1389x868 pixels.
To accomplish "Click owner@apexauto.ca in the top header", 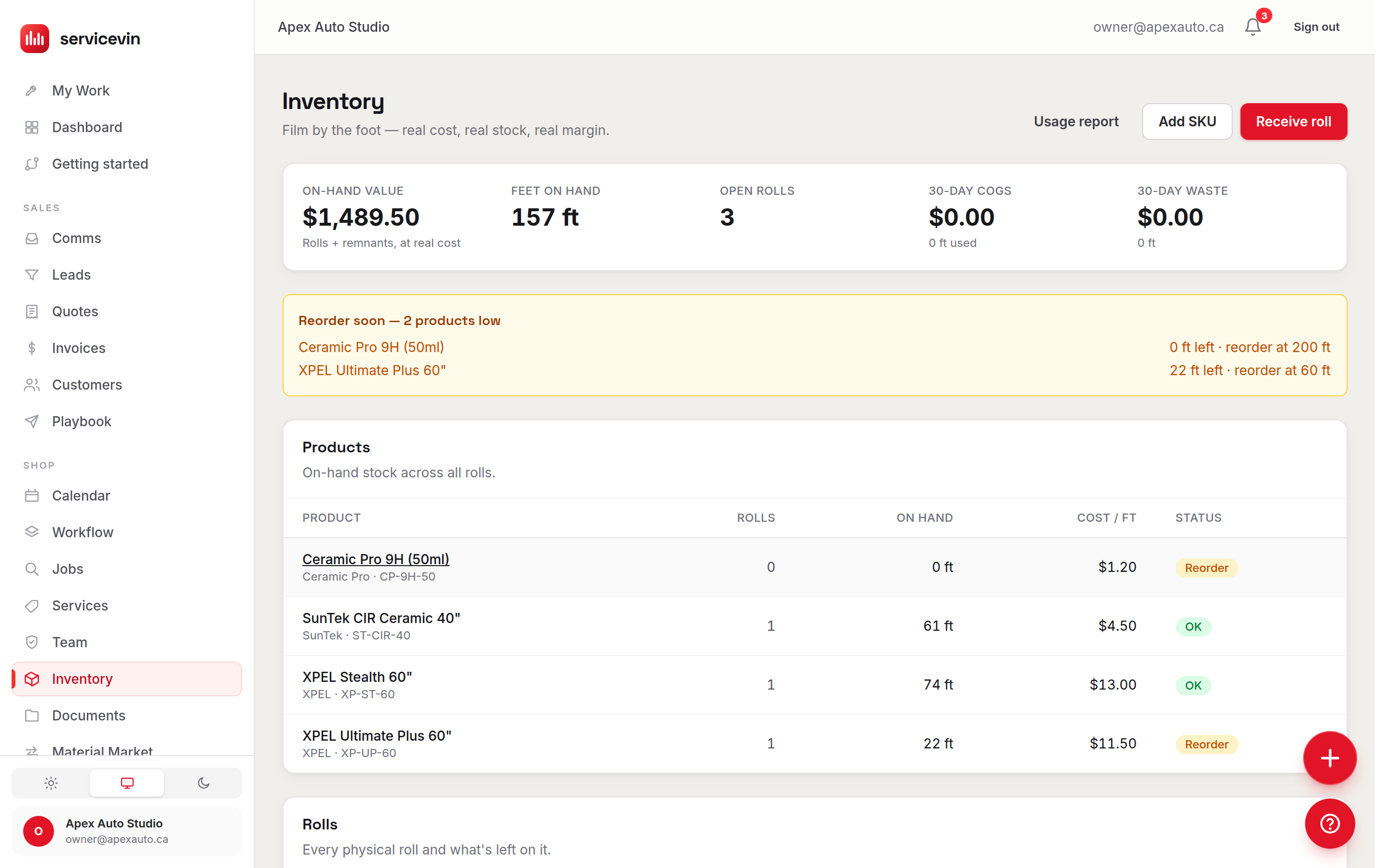I will pos(1158,27).
